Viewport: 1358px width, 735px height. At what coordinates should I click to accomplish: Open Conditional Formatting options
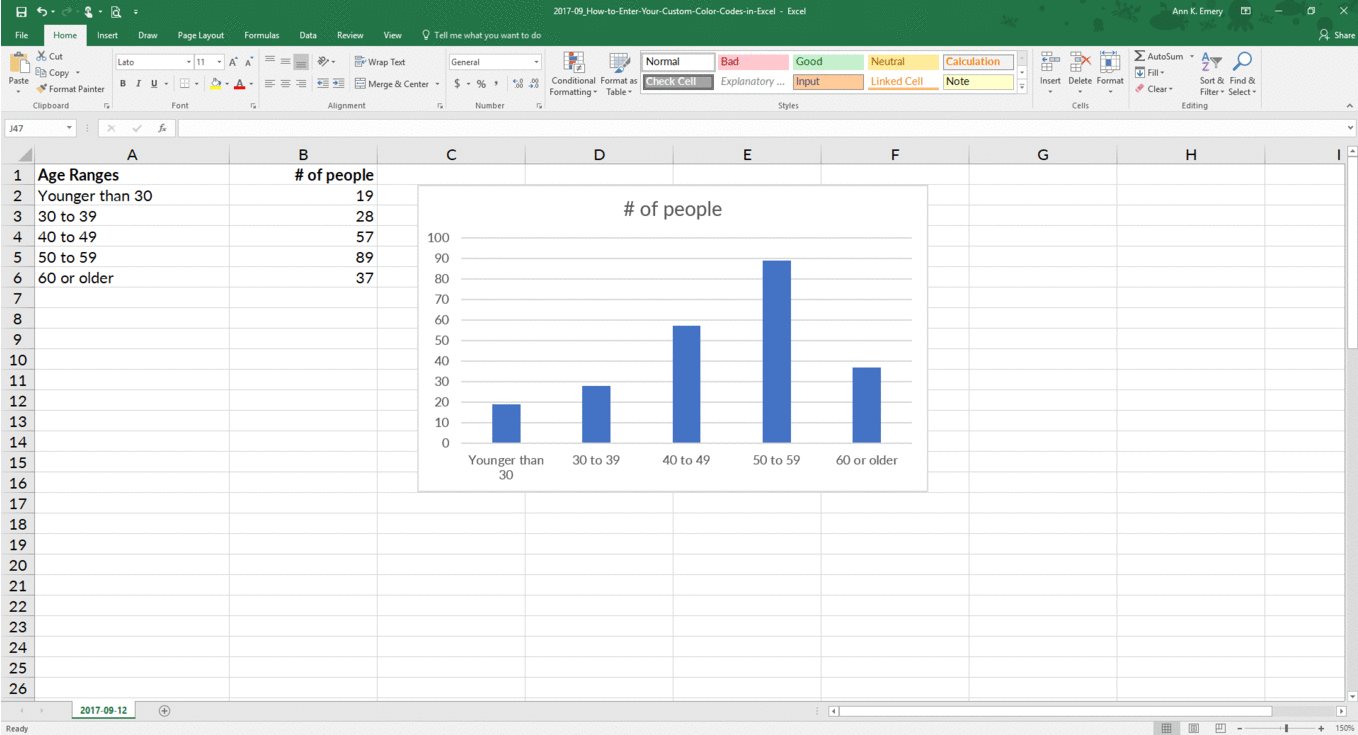[x=573, y=74]
